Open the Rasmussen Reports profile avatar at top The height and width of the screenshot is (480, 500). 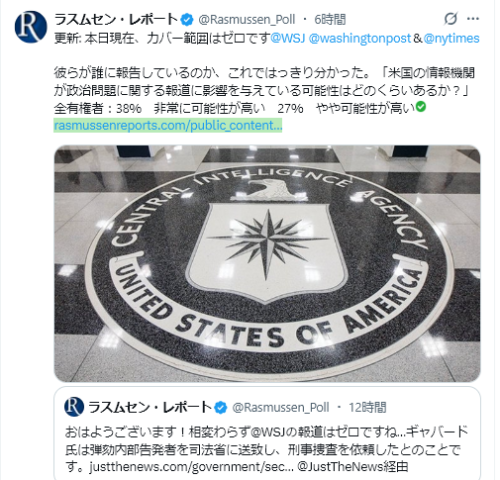[x=31, y=27]
